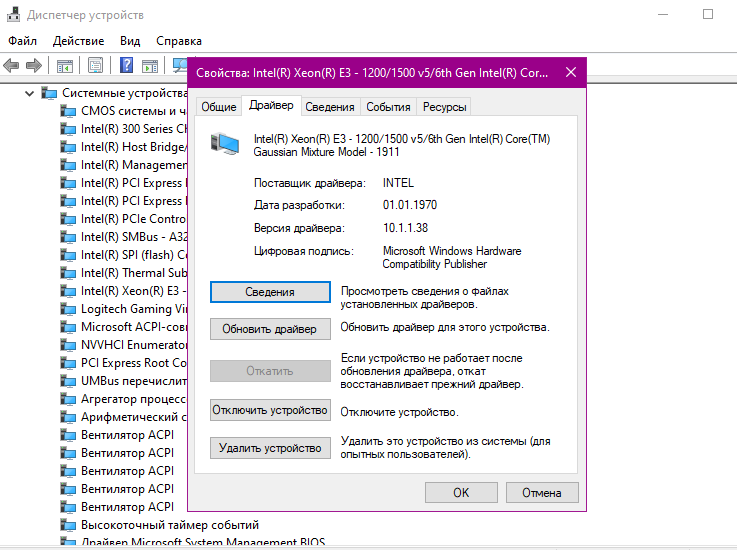Open the Файл menu
The width and height of the screenshot is (737, 550).
click(23, 41)
